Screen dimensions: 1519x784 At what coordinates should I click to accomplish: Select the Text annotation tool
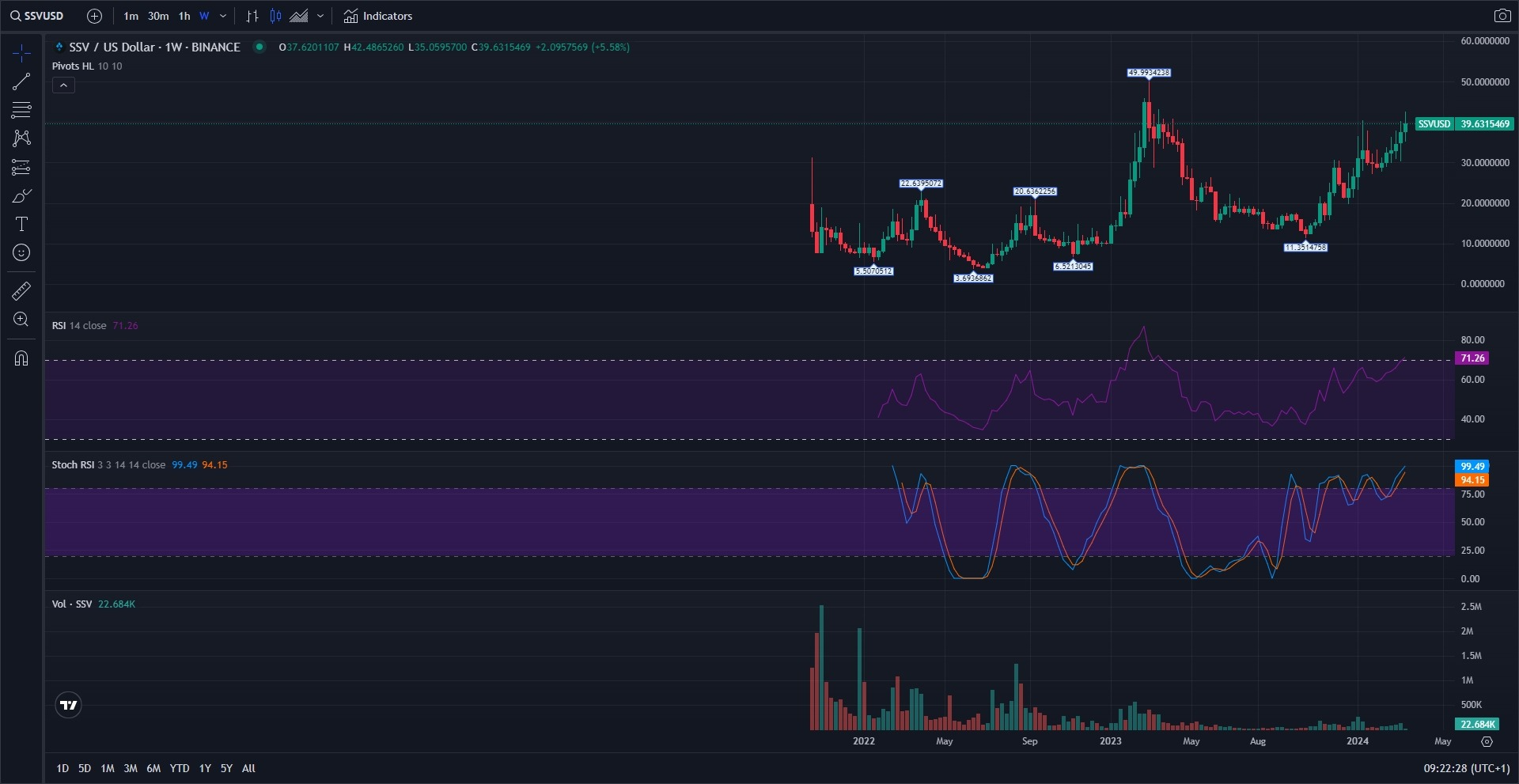21,224
